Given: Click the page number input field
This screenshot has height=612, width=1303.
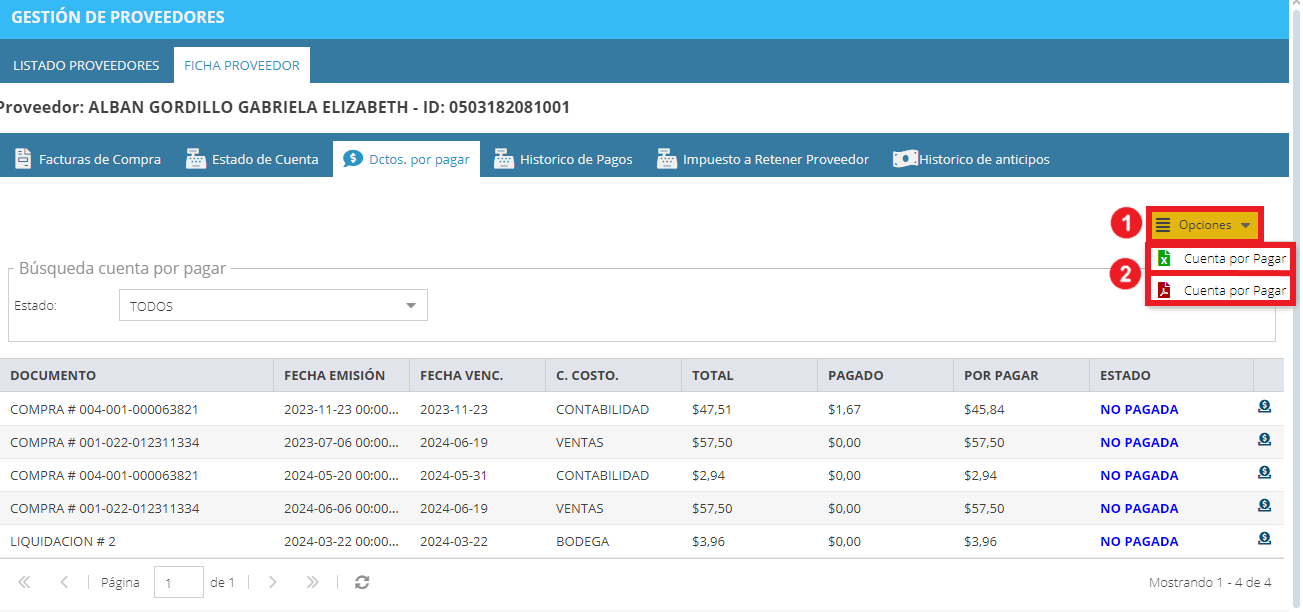Looking at the screenshot, I should point(179,582).
